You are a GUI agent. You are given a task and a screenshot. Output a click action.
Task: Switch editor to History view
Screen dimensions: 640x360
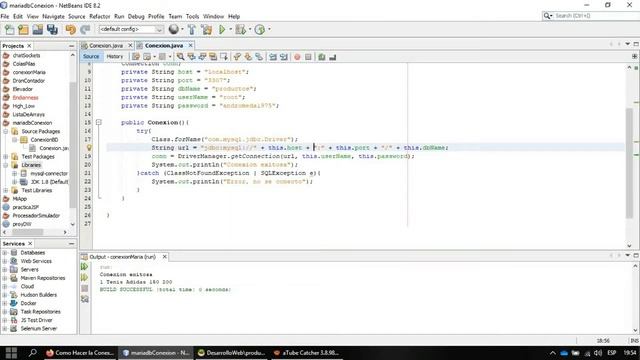115,57
